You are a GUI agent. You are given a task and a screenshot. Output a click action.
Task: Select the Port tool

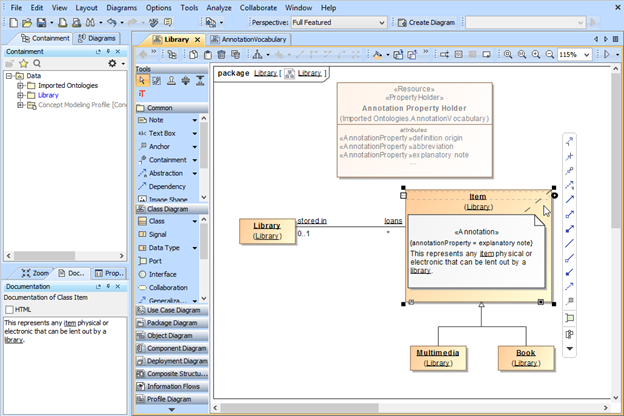tap(155, 261)
